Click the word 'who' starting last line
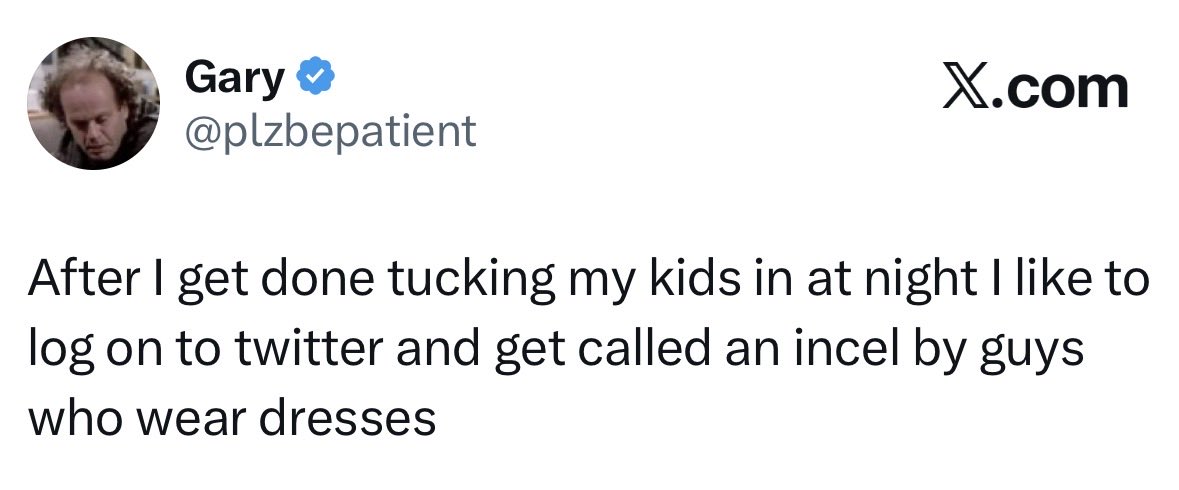 point(76,419)
